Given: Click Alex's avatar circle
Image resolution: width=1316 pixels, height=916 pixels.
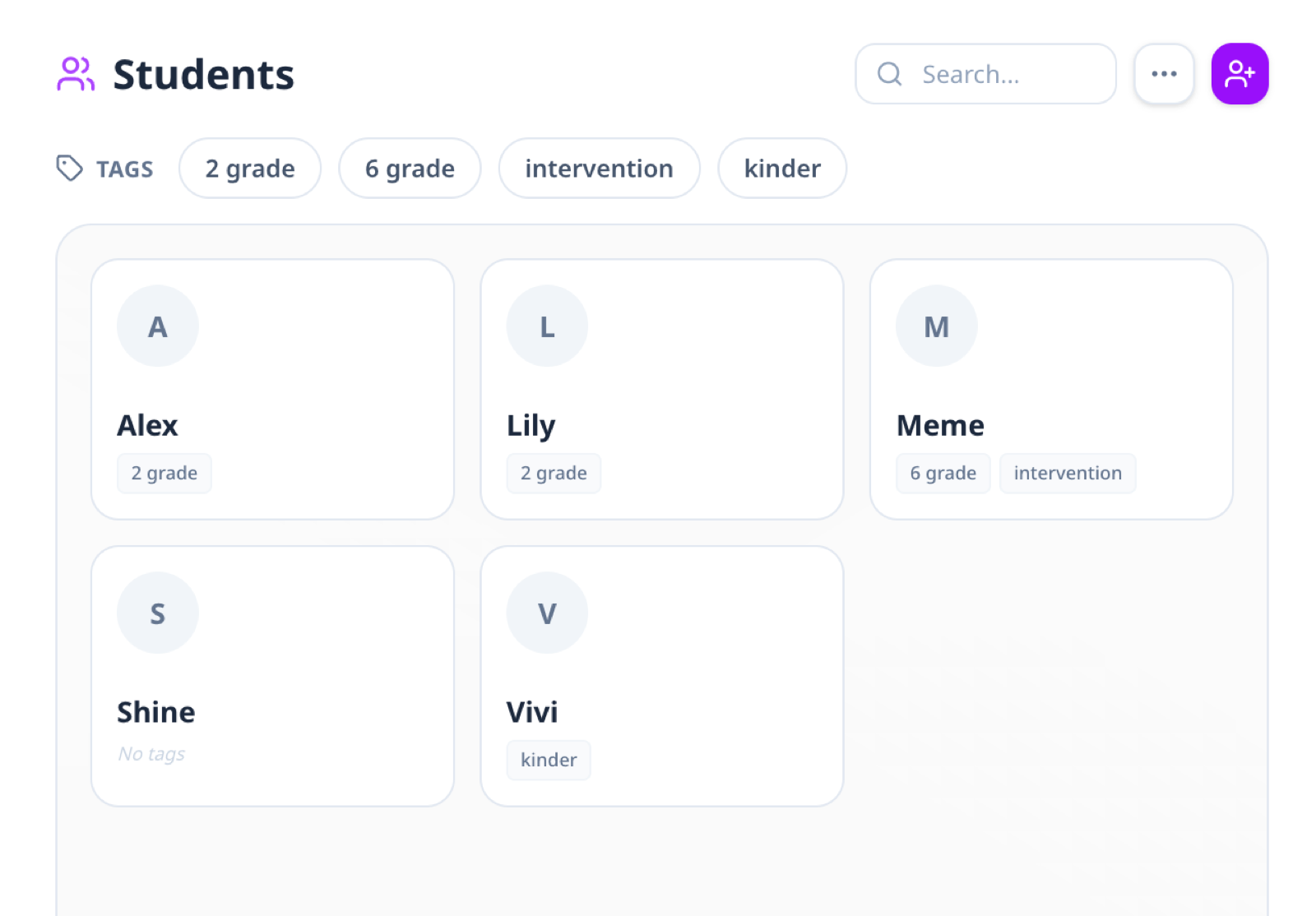Looking at the screenshot, I should (158, 326).
